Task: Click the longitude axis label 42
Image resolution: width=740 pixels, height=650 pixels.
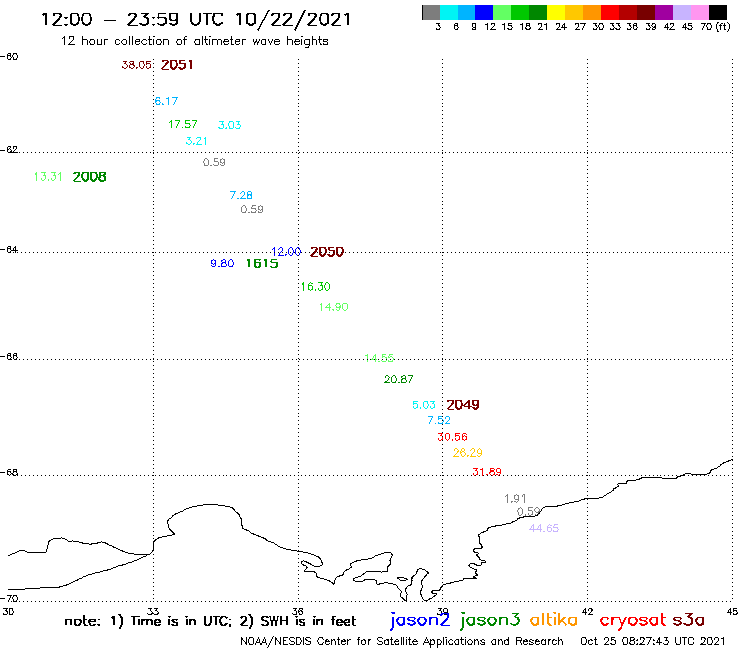Action: (588, 611)
